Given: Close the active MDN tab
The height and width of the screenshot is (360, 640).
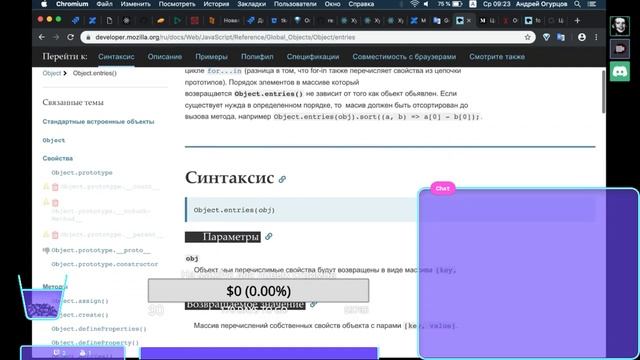Looking at the screenshot, I should point(469,20).
